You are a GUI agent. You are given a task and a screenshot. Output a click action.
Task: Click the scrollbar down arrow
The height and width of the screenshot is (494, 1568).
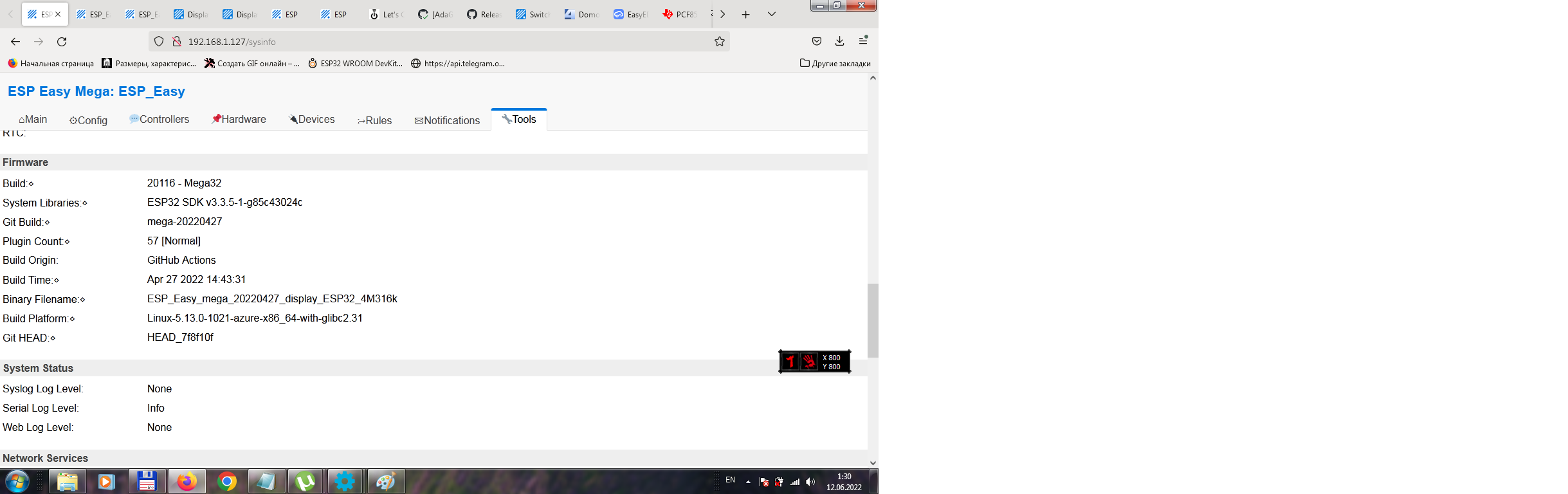(873, 462)
